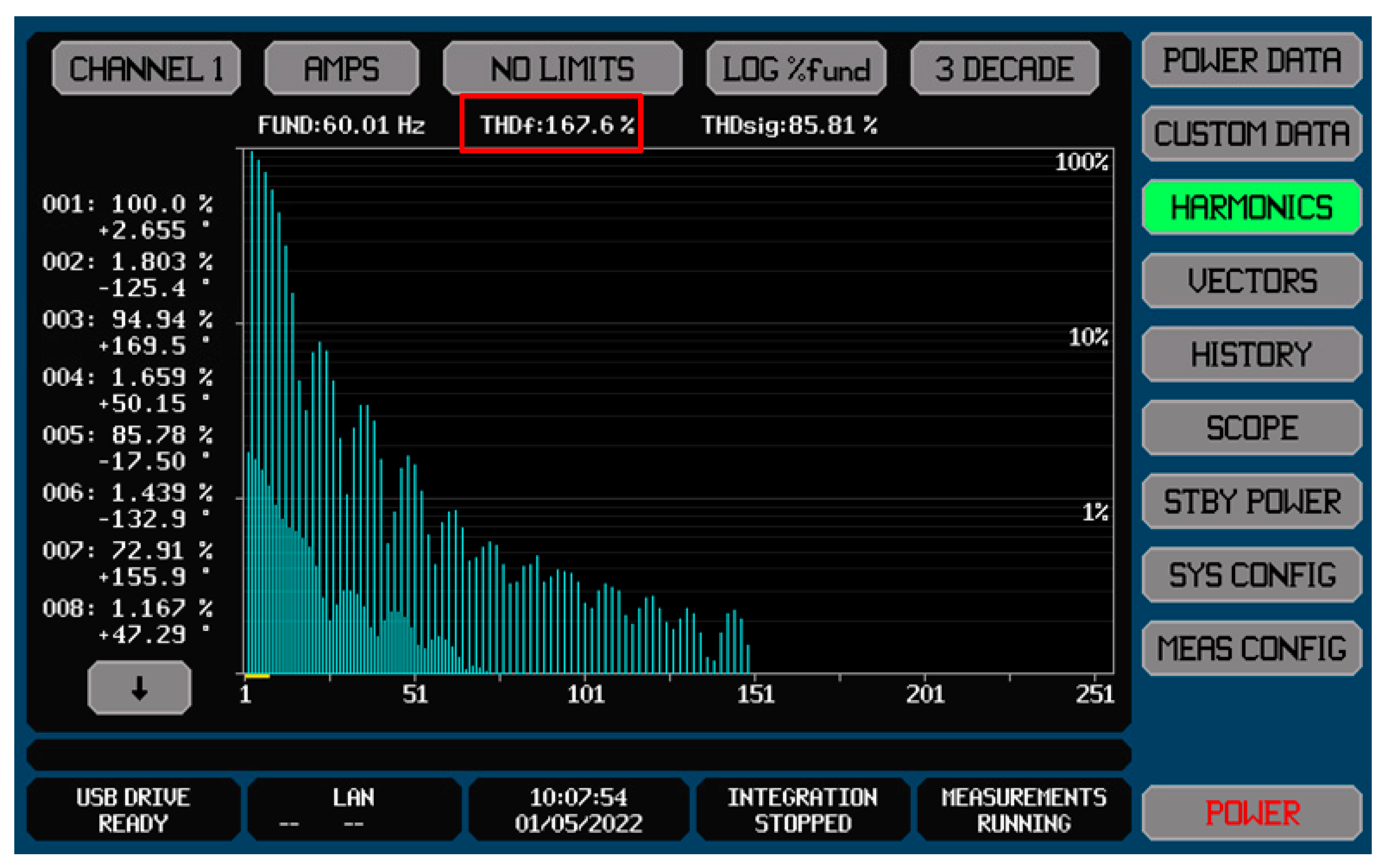Open the STBY POWER screen
1389x868 pixels.
click(x=1251, y=501)
